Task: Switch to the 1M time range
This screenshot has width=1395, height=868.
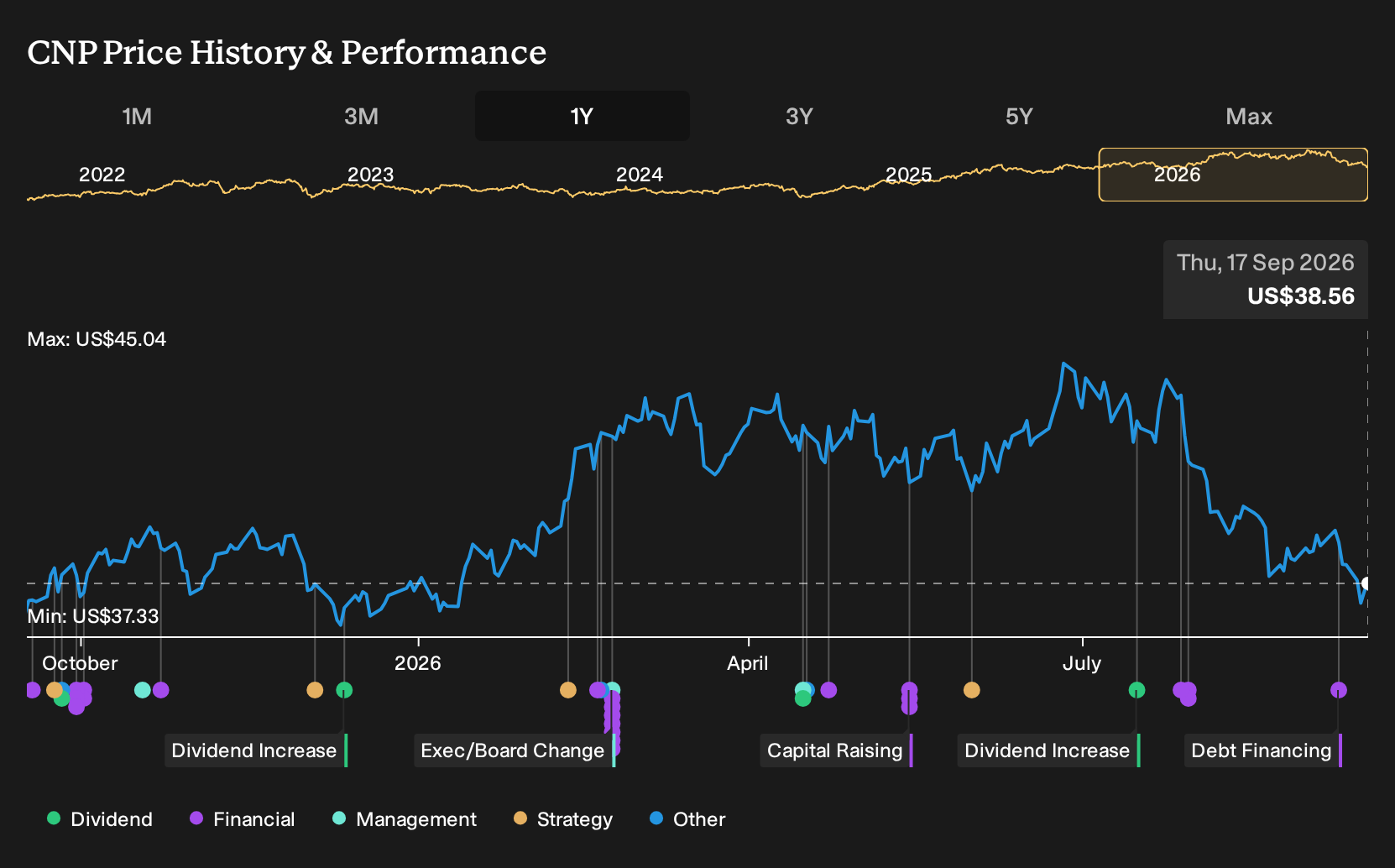Action: pos(137,116)
